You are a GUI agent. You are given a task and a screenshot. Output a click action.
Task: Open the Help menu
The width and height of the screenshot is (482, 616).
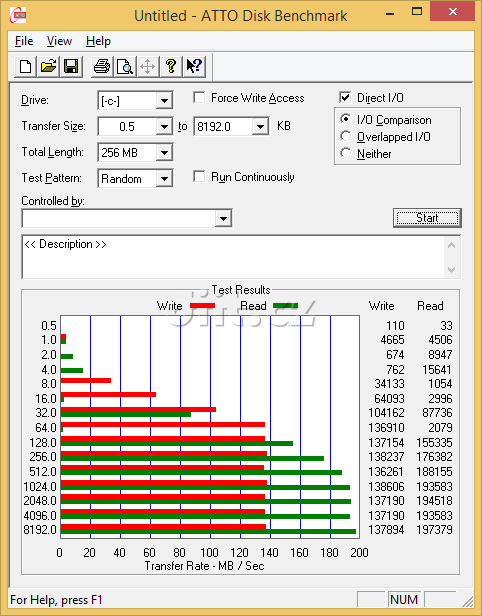click(x=98, y=41)
